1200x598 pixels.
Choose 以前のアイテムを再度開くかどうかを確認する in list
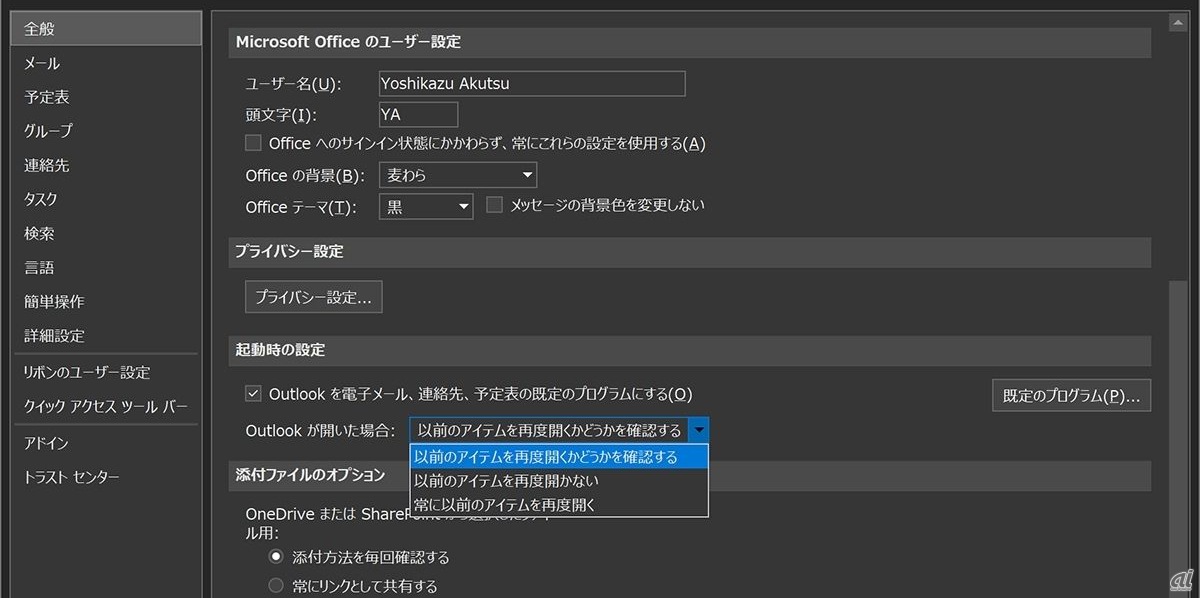click(x=559, y=457)
